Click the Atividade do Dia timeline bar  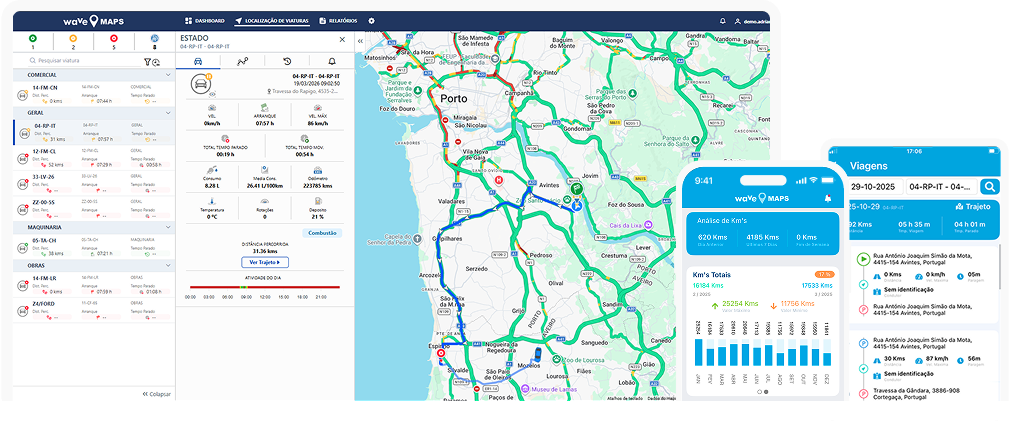265,287
